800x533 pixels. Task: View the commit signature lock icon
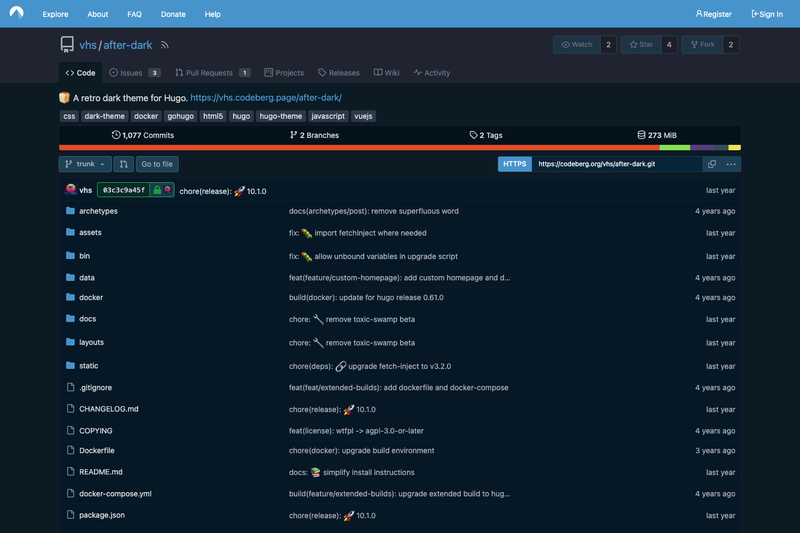pos(157,190)
